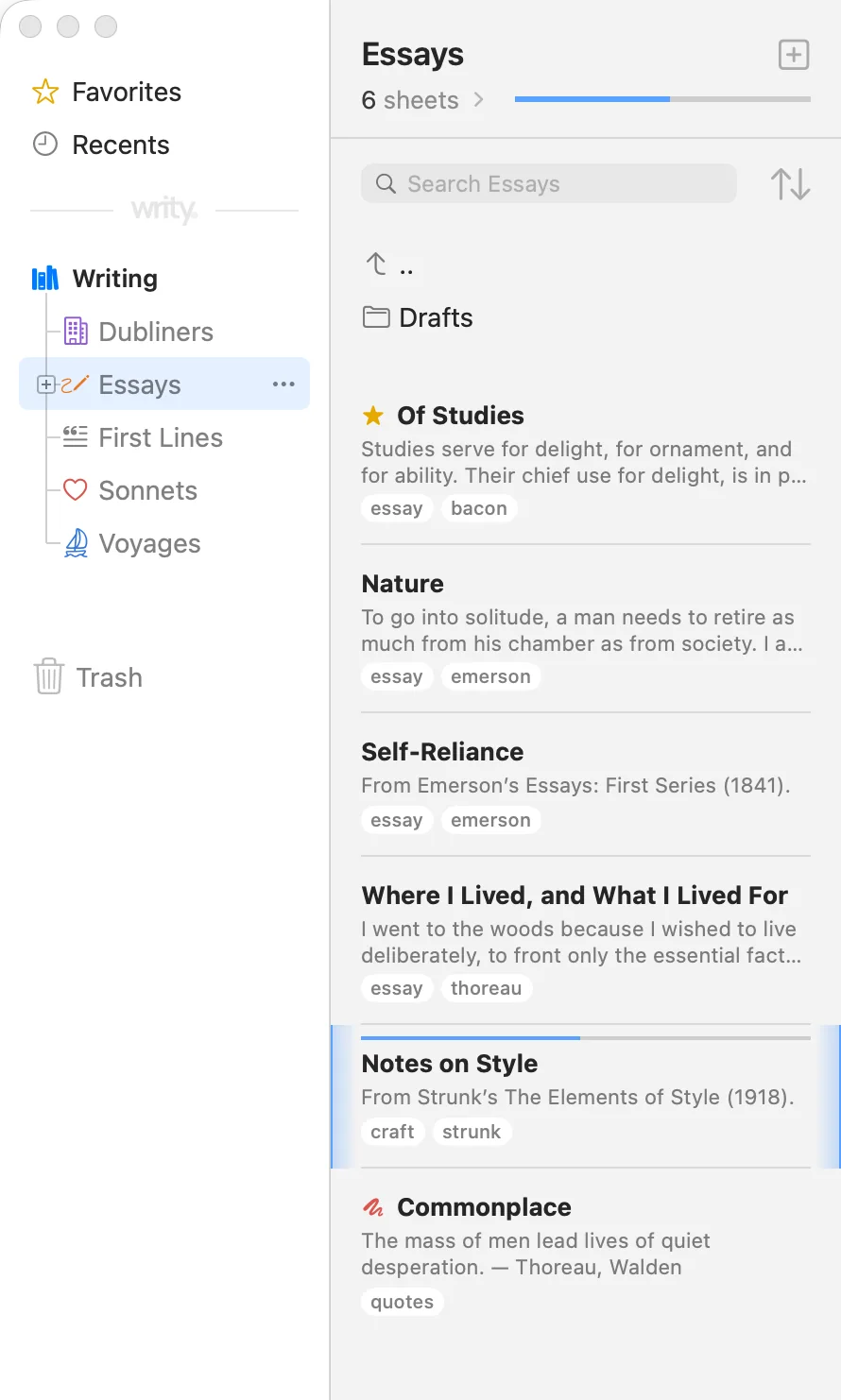Click the thoreau tag
This screenshot has width=841, height=1400.
coord(487,988)
